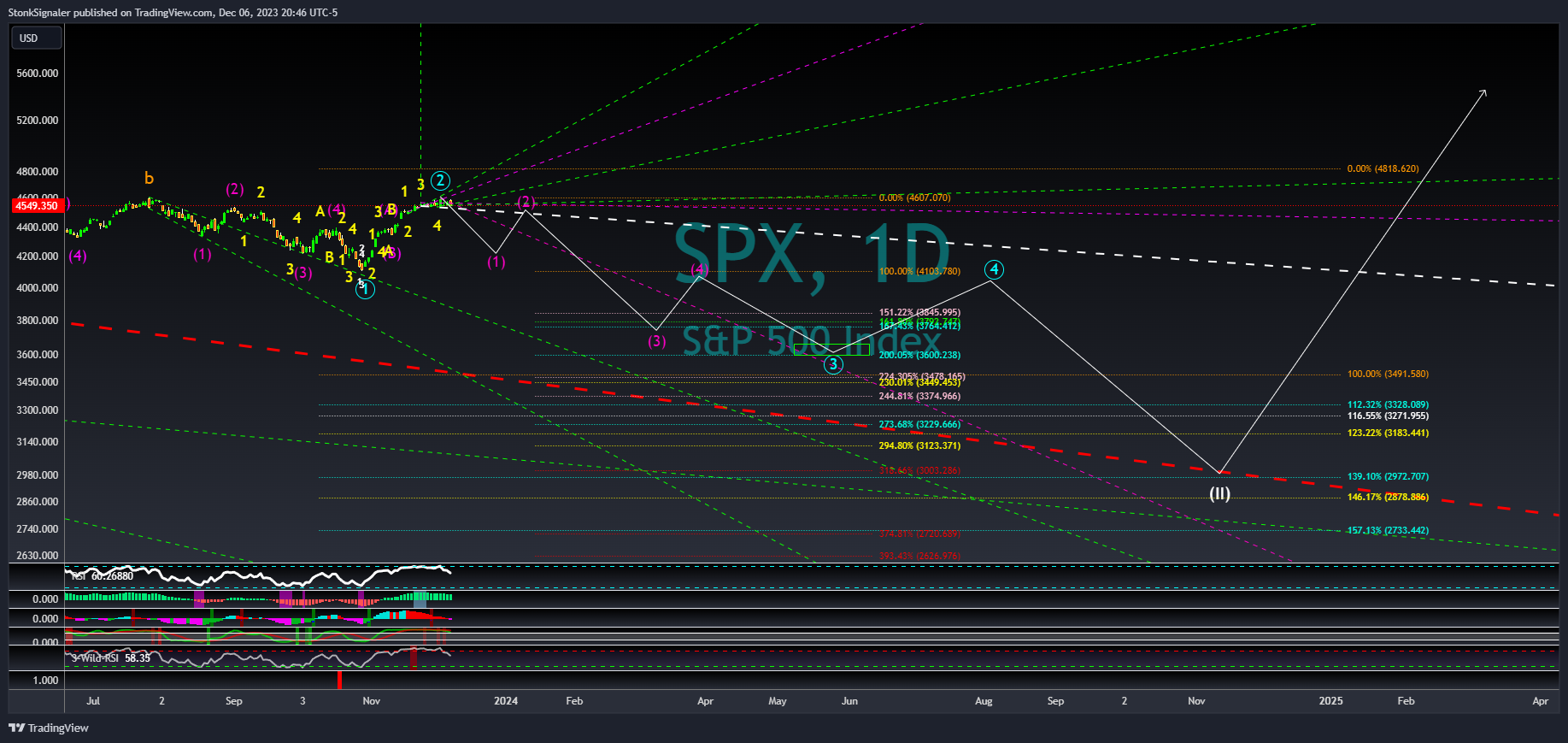Select the red 4549.350 current price label
The height and width of the screenshot is (743, 1568).
point(36,205)
